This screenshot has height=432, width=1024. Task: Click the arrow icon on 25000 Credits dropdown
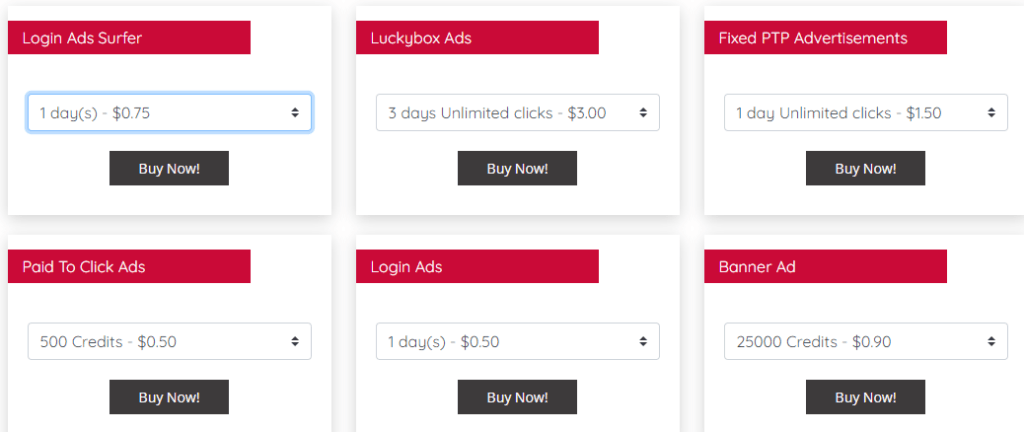coord(991,341)
